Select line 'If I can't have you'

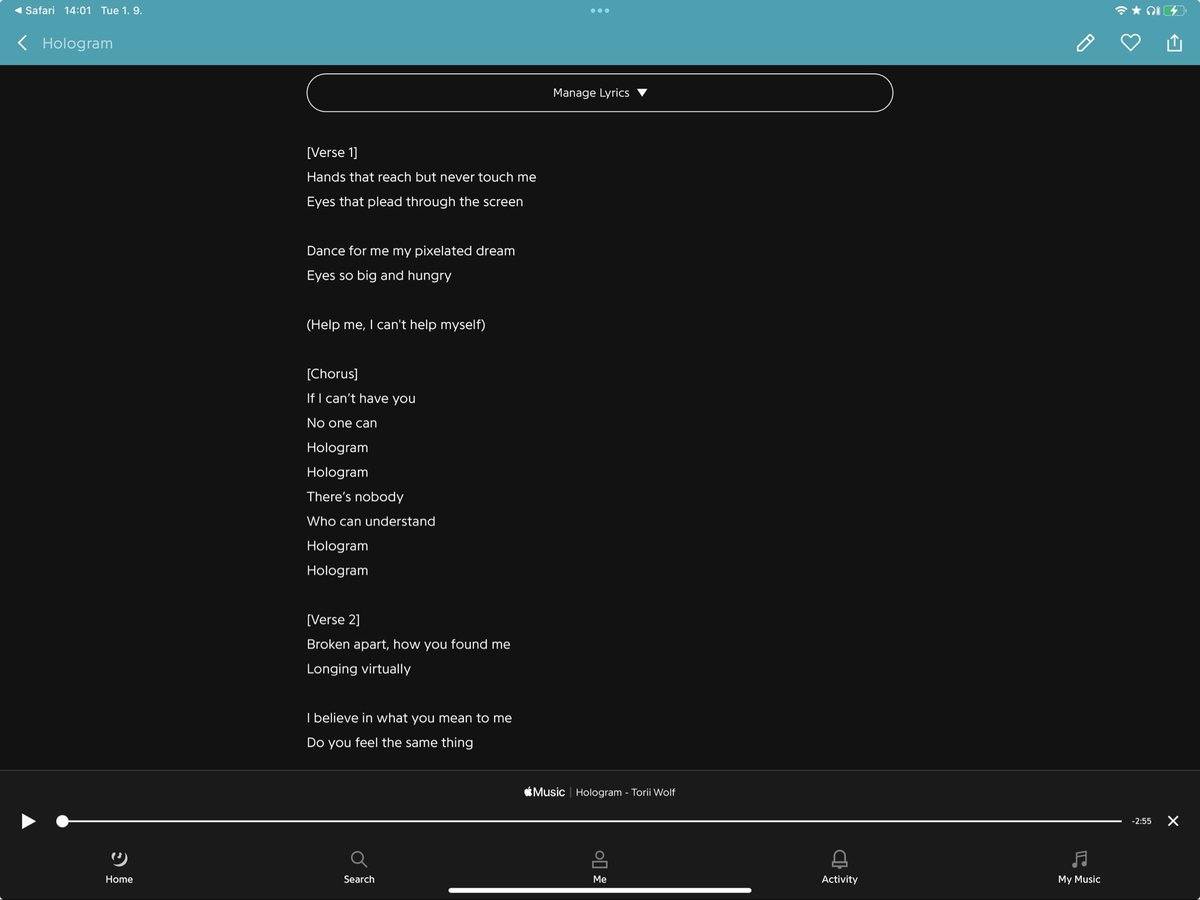[x=361, y=398]
